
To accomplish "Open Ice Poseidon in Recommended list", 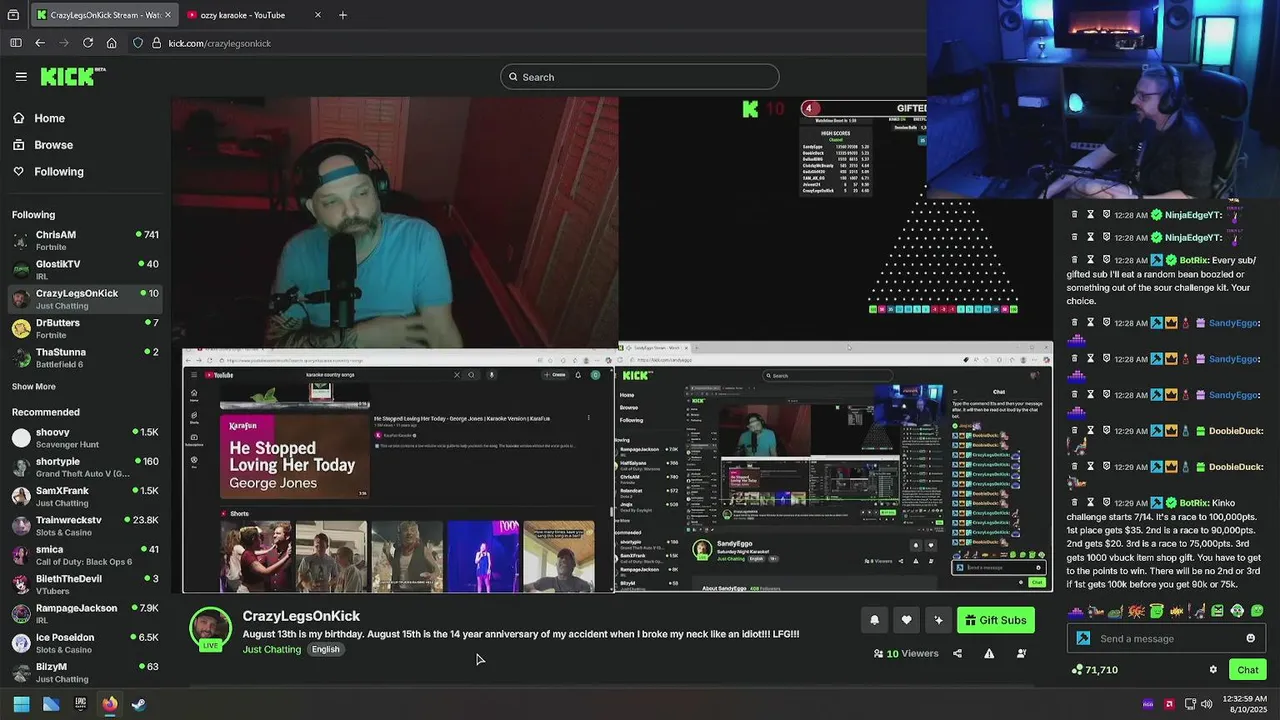I will (85, 643).
